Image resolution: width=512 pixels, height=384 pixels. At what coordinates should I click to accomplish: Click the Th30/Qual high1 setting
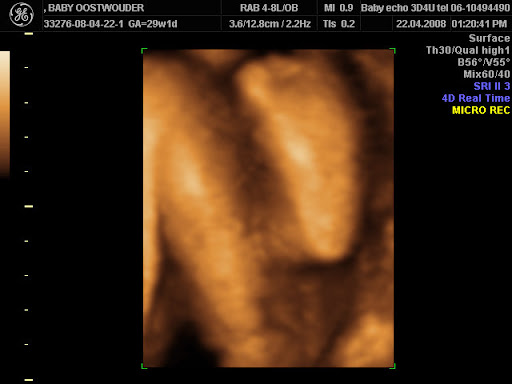pyautogui.click(x=468, y=50)
